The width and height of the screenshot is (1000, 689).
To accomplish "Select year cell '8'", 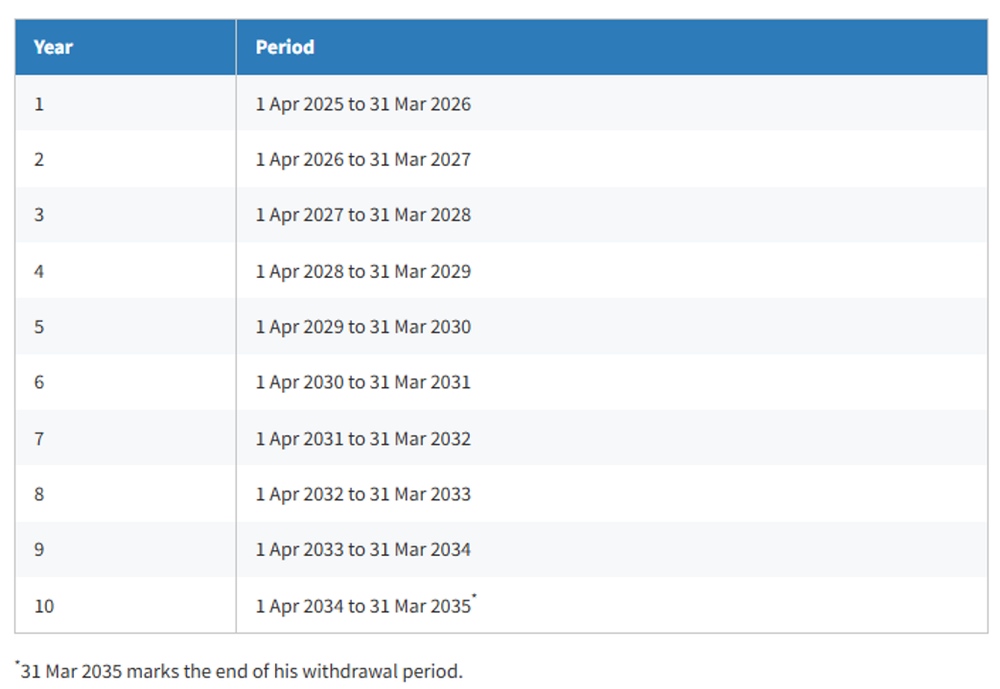I will 126,494.
